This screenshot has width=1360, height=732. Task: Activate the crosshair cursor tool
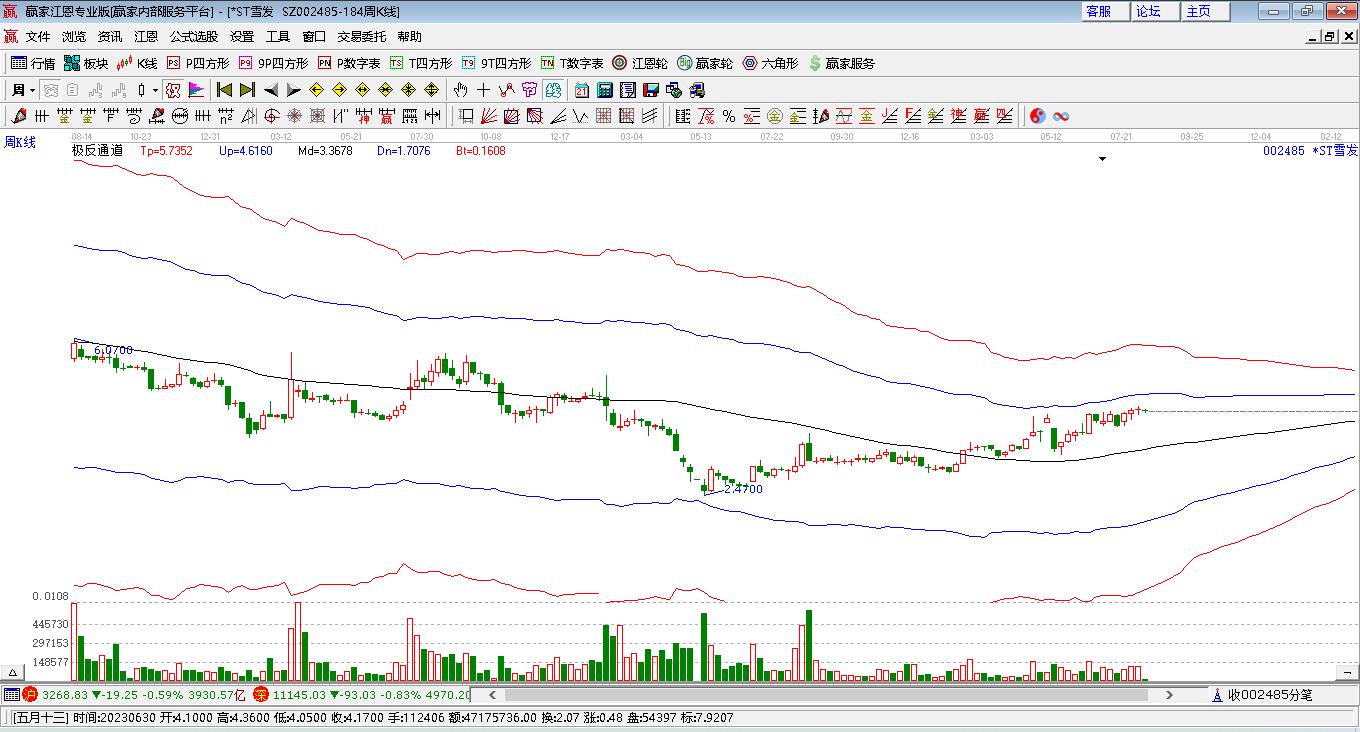click(x=484, y=90)
